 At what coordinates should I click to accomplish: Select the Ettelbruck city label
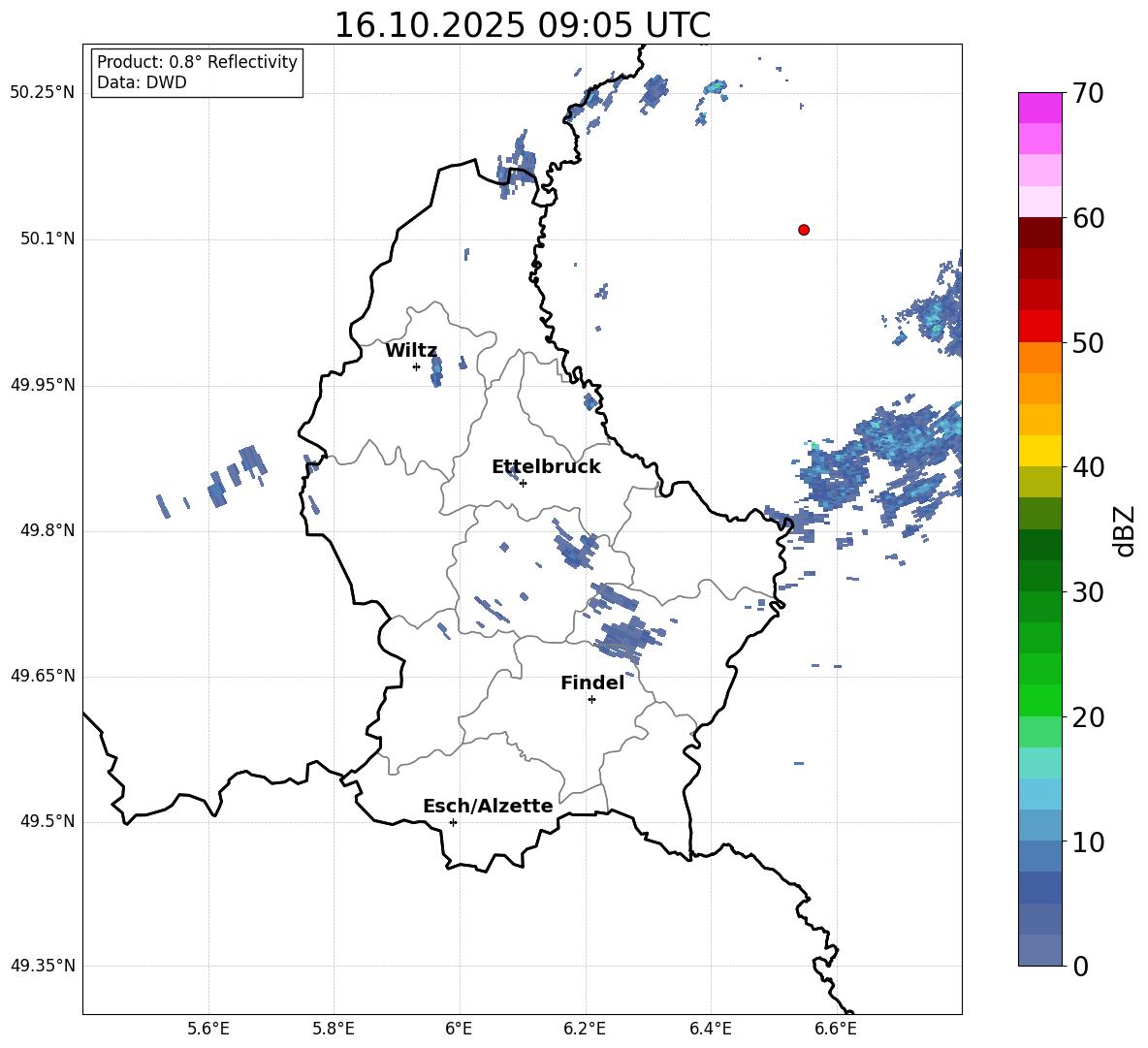tap(546, 467)
